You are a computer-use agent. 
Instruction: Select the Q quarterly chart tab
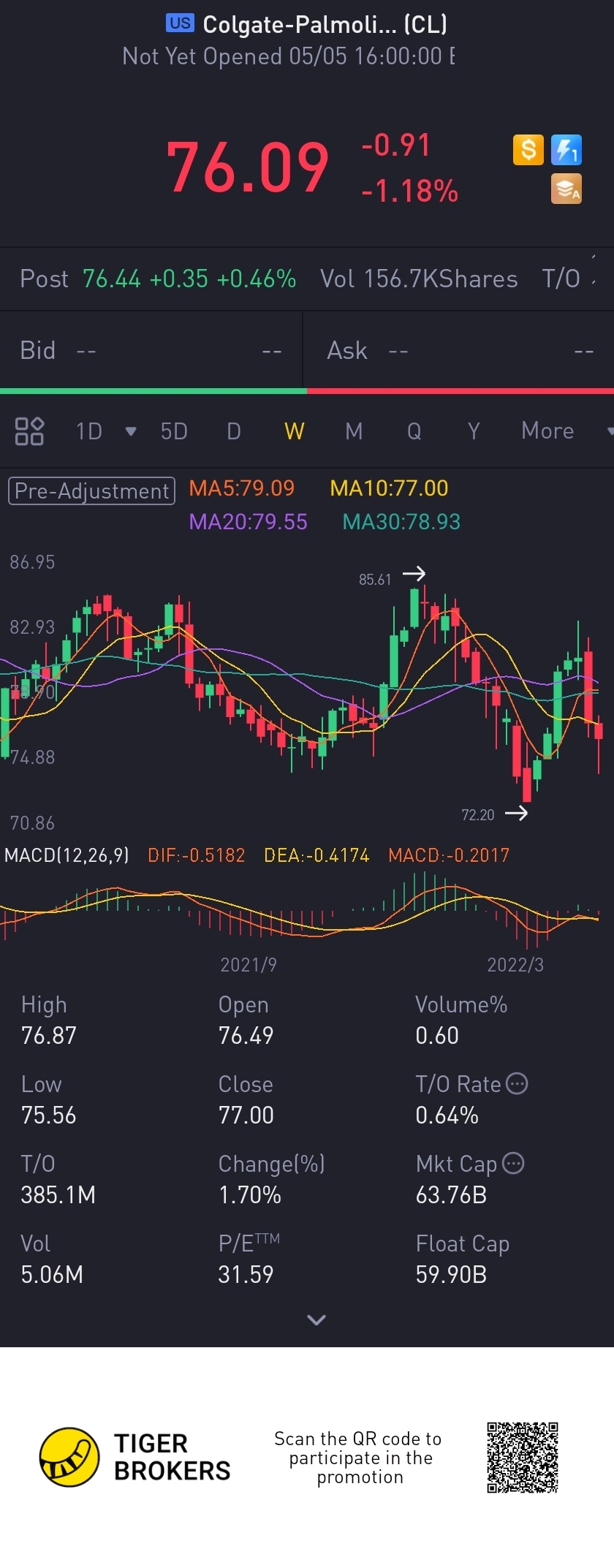pos(414,431)
